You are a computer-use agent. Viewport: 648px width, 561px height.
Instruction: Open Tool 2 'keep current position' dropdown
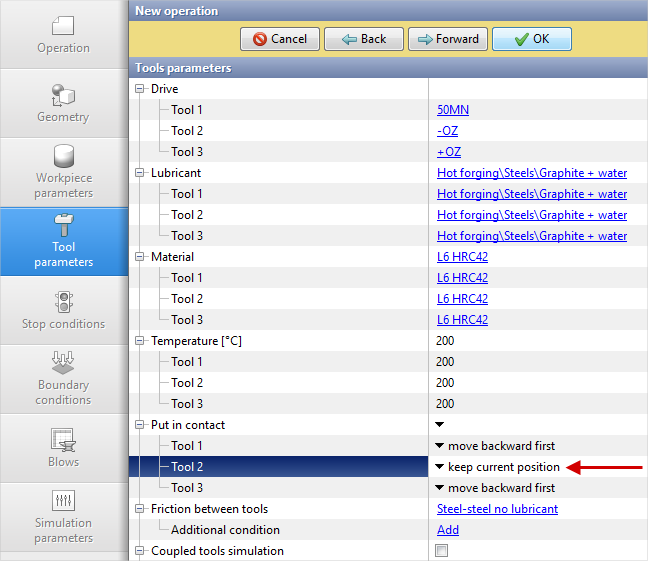497,467
